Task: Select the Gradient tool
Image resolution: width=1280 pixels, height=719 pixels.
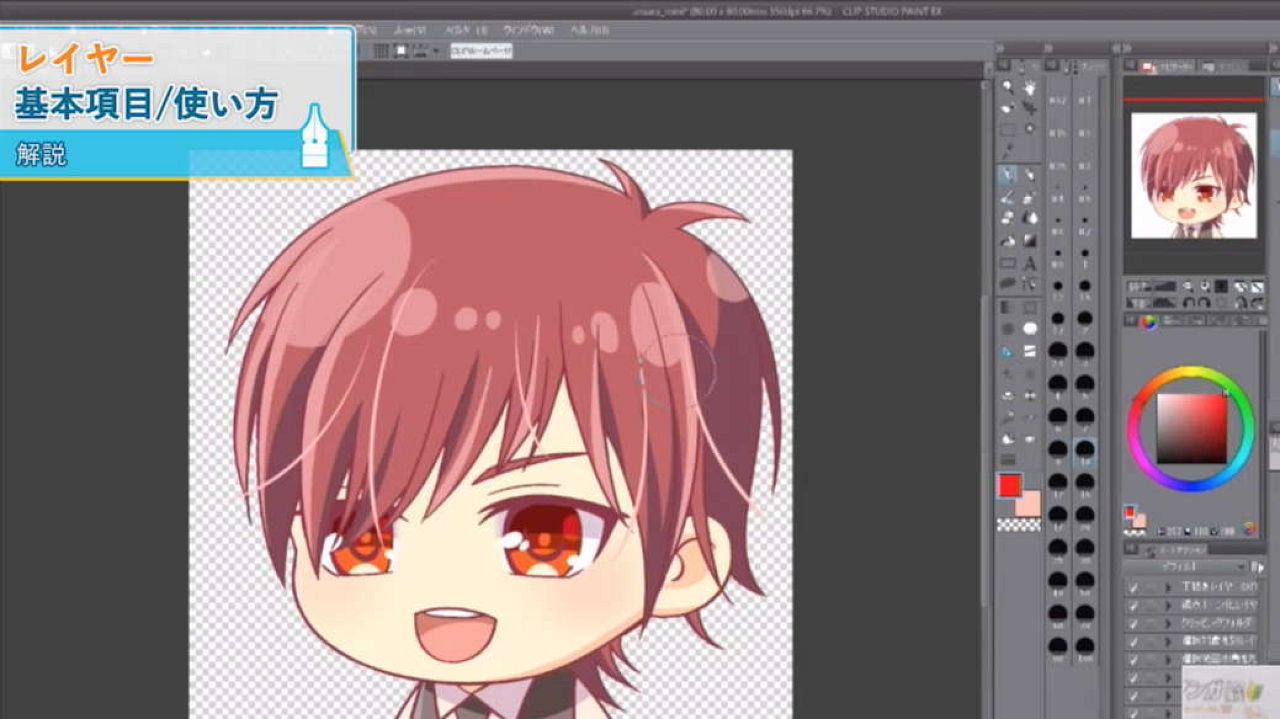Action: (1030, 241)
